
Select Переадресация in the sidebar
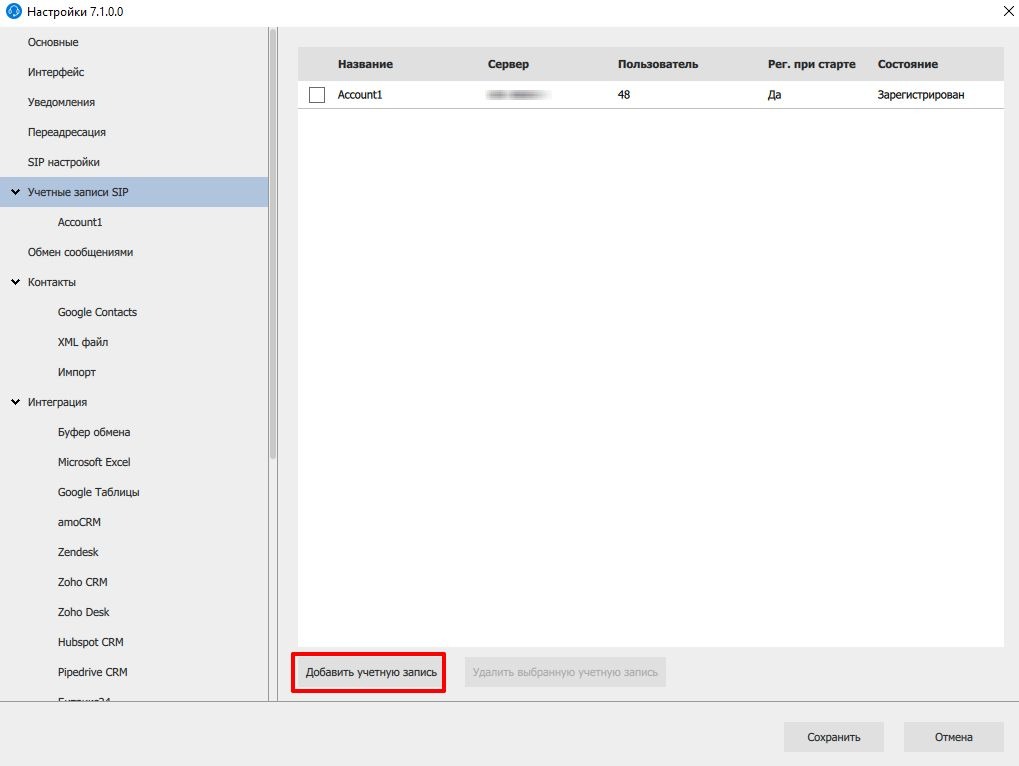point(66,132)
